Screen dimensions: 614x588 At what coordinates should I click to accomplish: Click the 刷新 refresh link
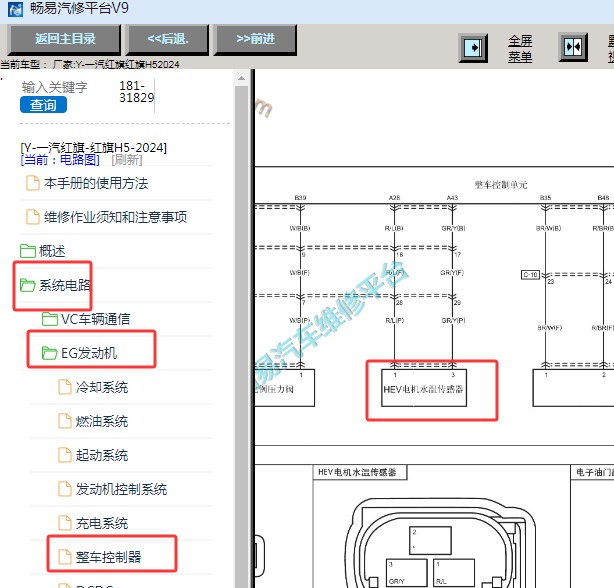point(126,160)
